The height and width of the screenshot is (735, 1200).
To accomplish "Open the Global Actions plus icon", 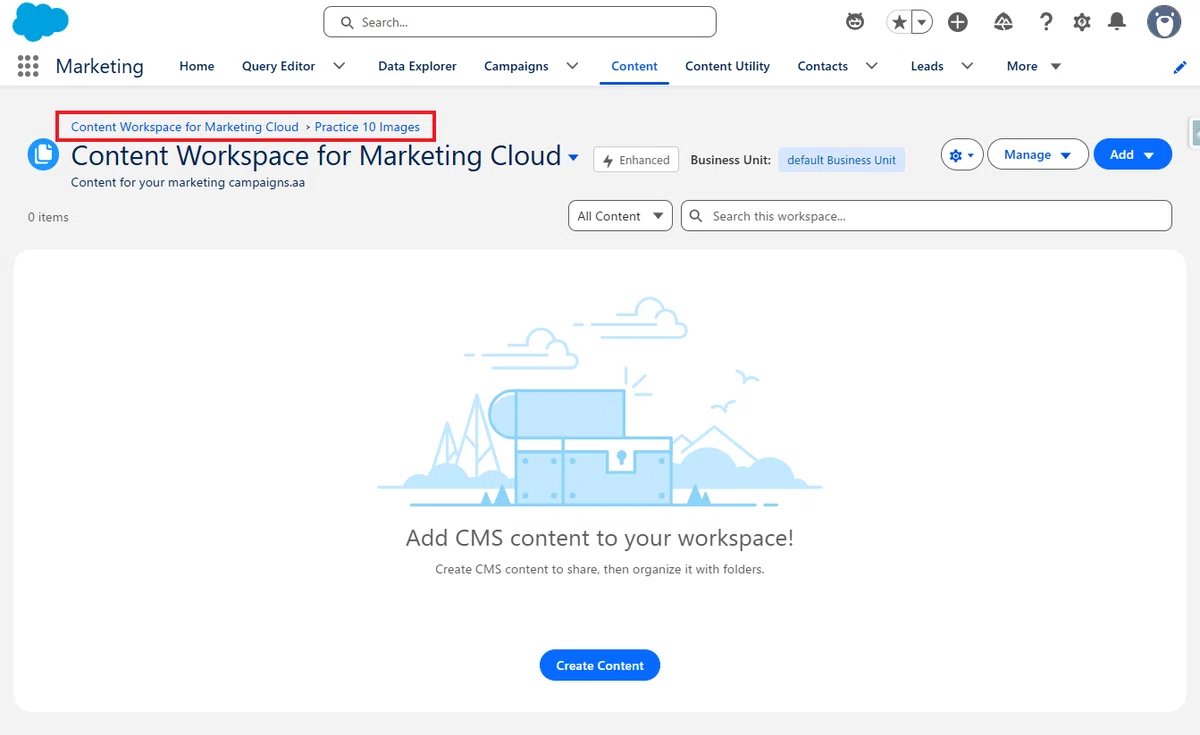I will pos(958,22).
